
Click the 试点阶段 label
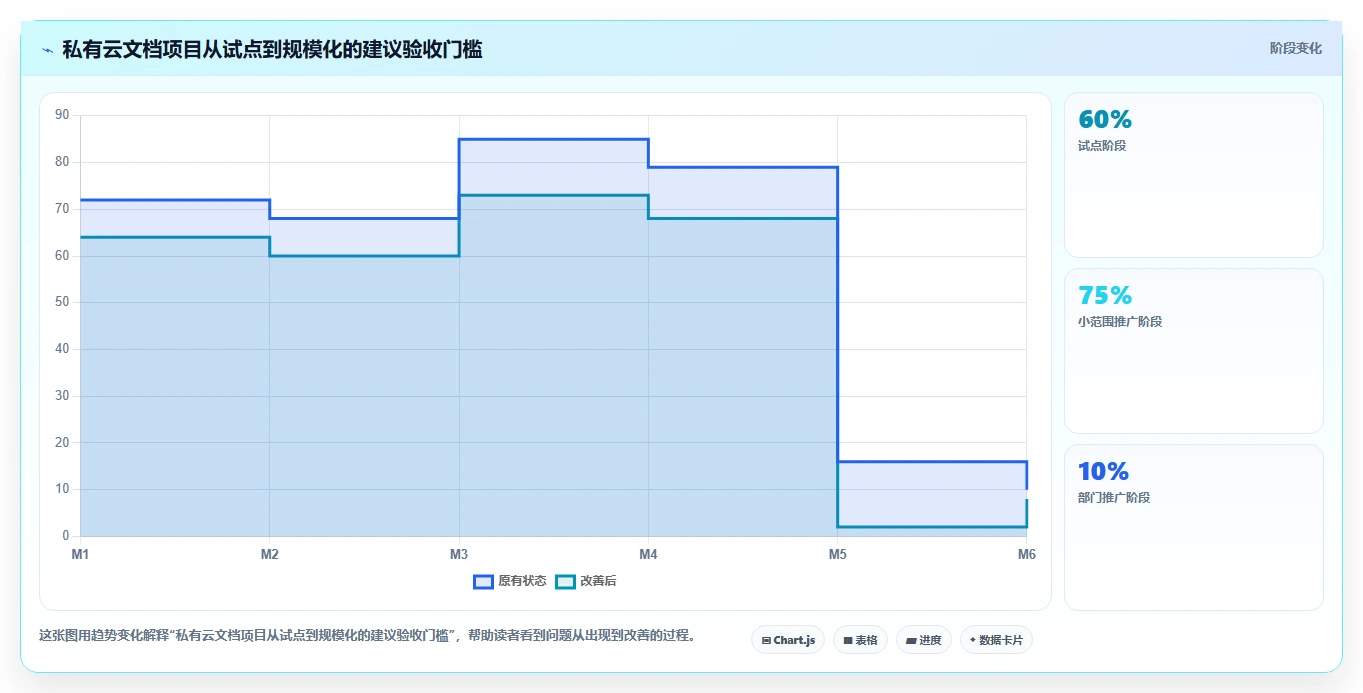(1102, 146)
